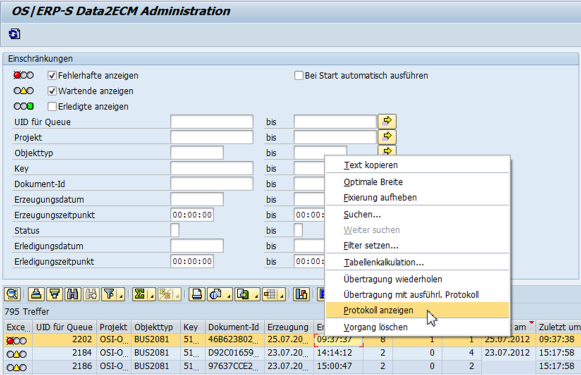The width and height of the screenshot is (581, 375).
Task: Open the filter funnel dropdown arrow
Action: pyautogui.click(x=121, y=296)
